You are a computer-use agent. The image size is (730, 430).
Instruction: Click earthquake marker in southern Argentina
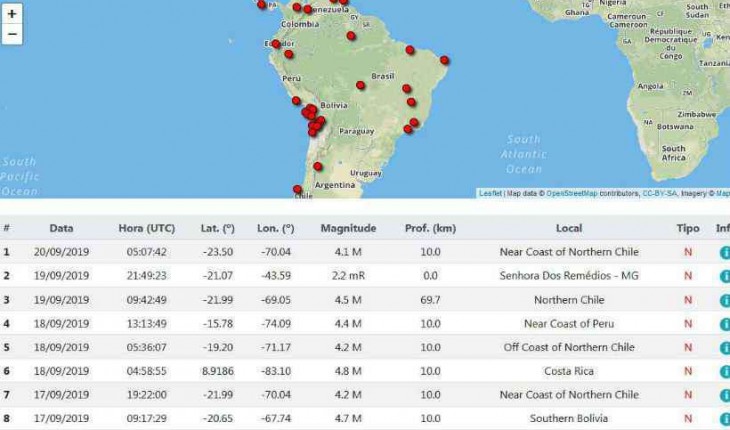coord(297,189)
